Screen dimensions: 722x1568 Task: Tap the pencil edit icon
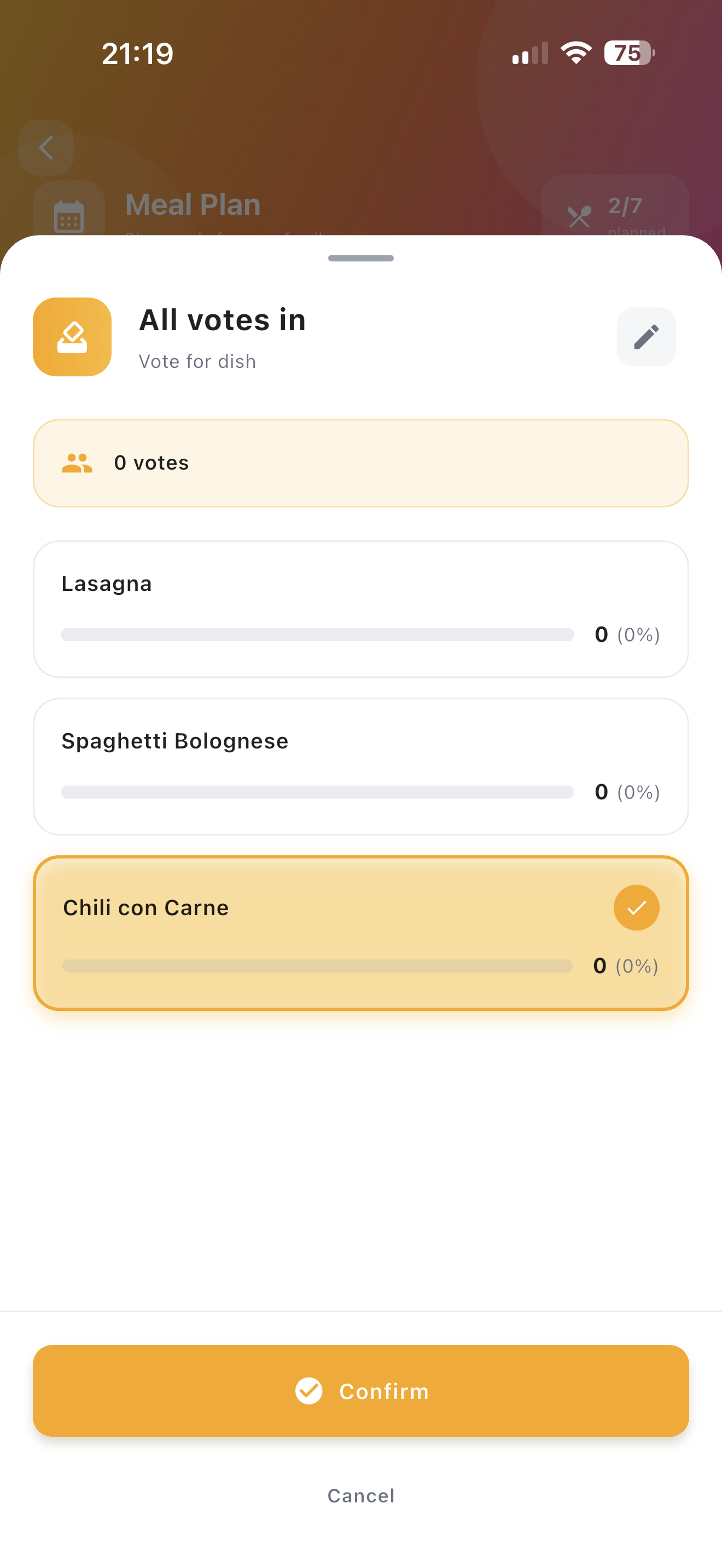[x=646, y=337]
